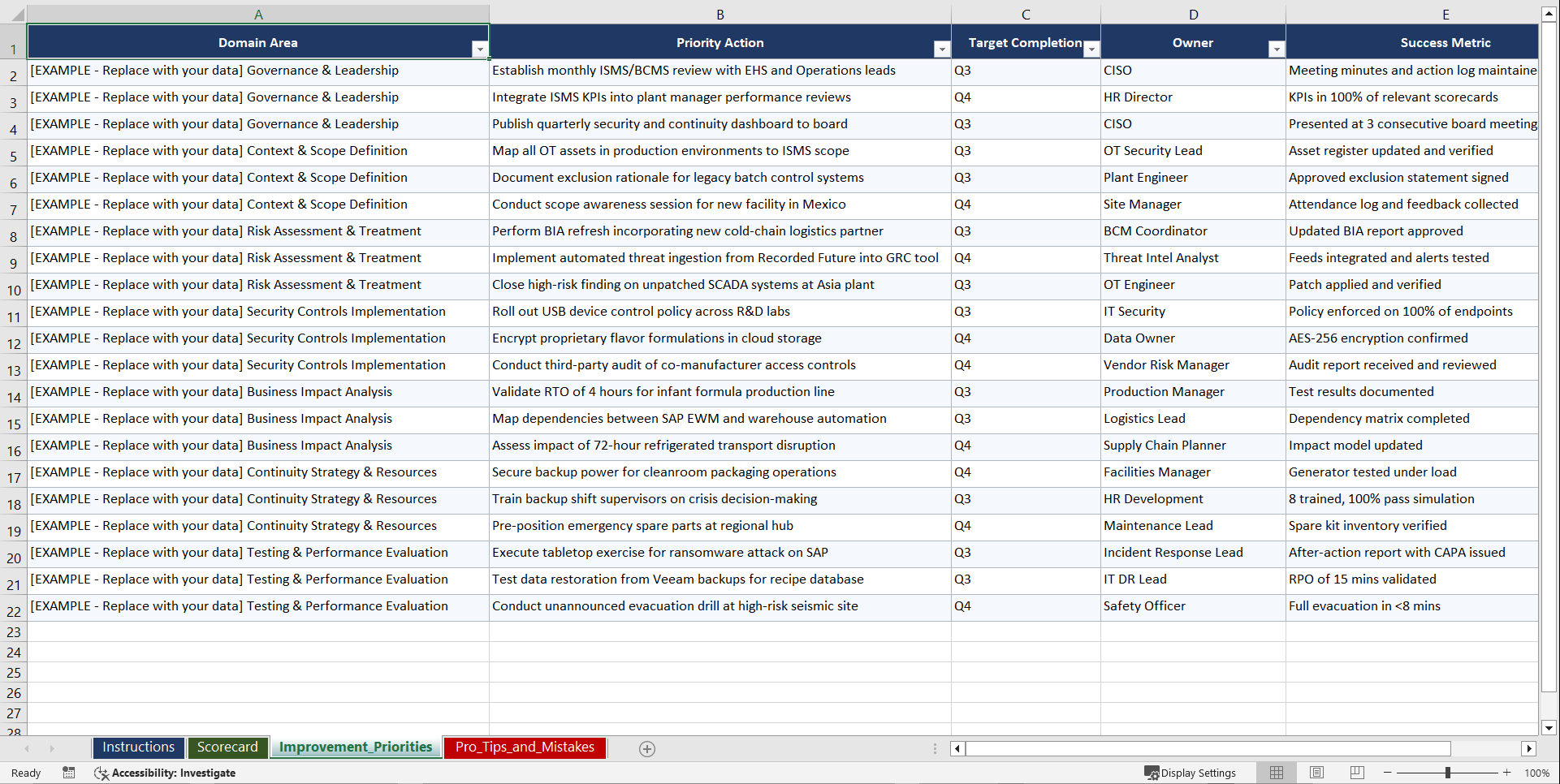Switch to the Instructions sheet
Image resolution: width=1560 pixels, height=784 pixels.
138,747
